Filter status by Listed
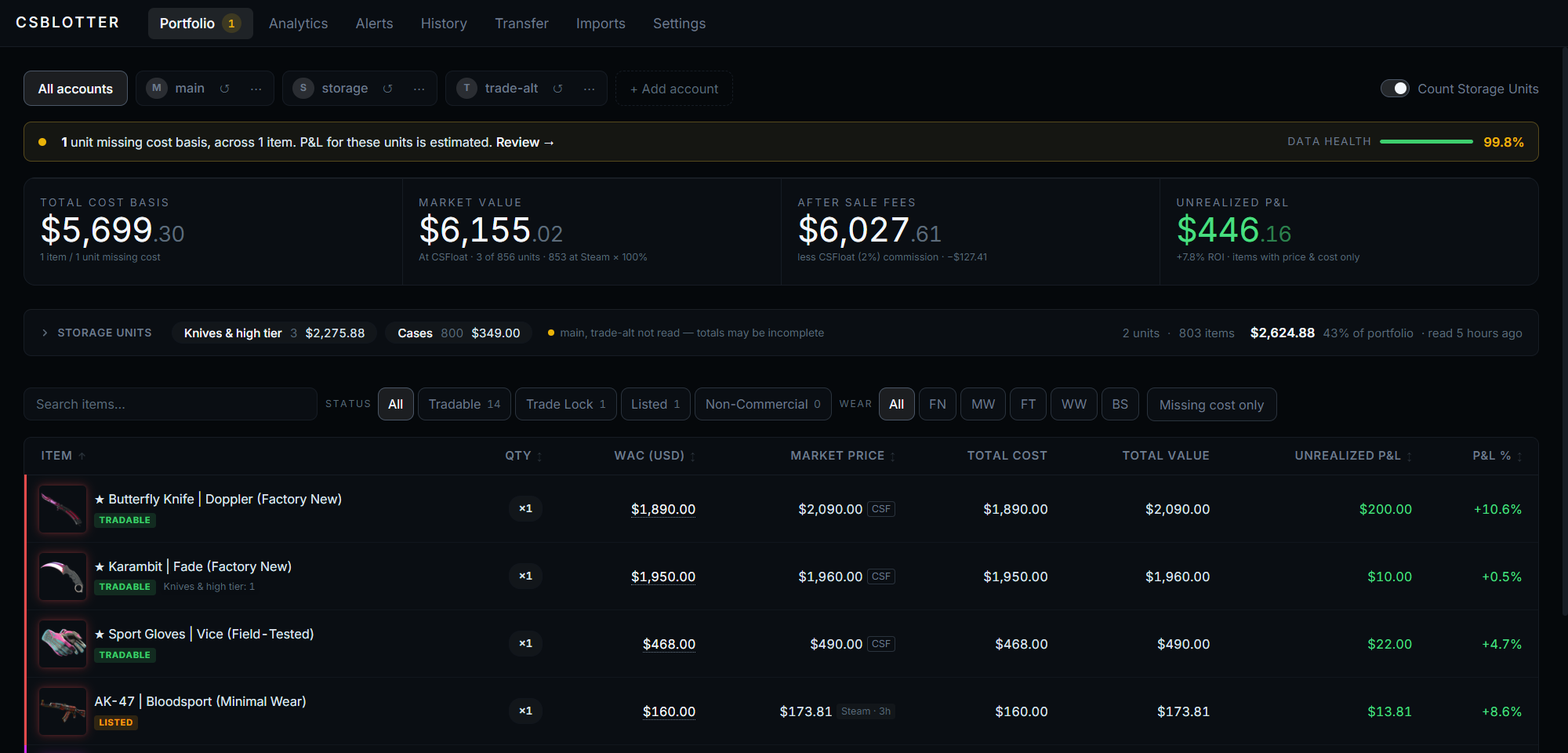The height and width of the screenshot is (753, 1568). click(655, 404)
